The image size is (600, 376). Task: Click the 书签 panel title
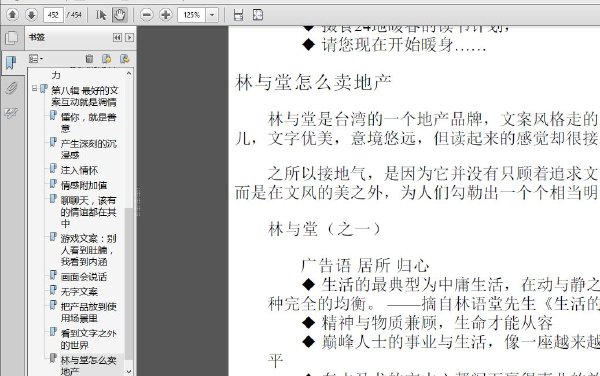(x=37, y=37)
